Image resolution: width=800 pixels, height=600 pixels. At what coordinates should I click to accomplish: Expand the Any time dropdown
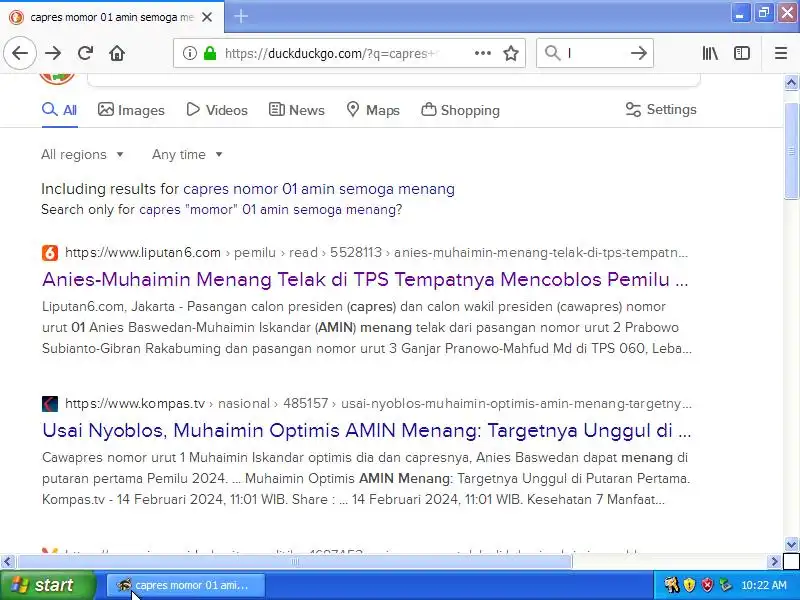[187, 154]
